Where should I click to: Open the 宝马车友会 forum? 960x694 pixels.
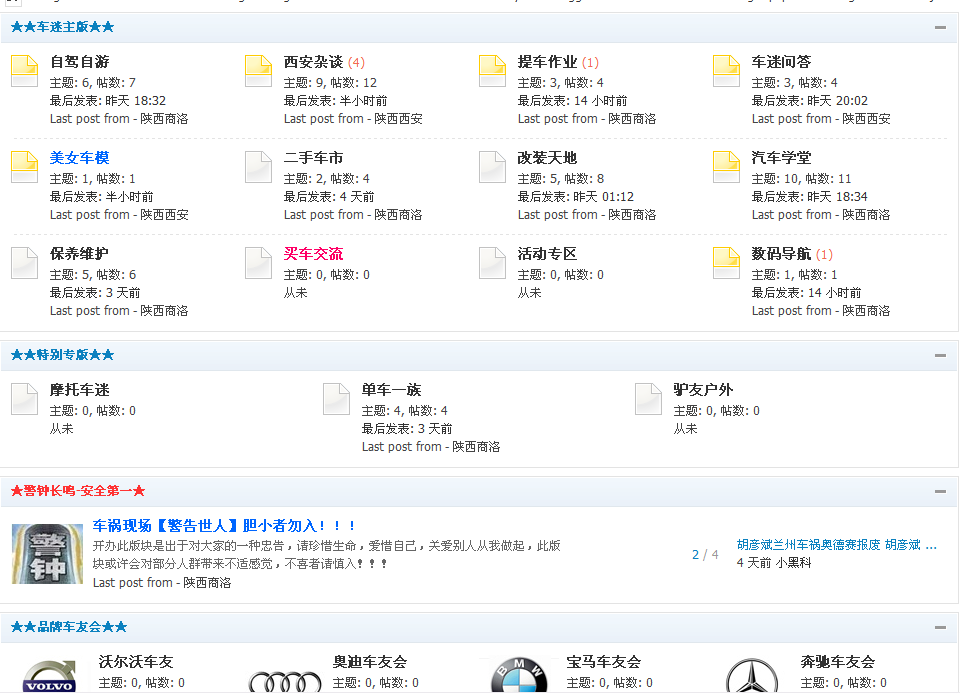604,662
